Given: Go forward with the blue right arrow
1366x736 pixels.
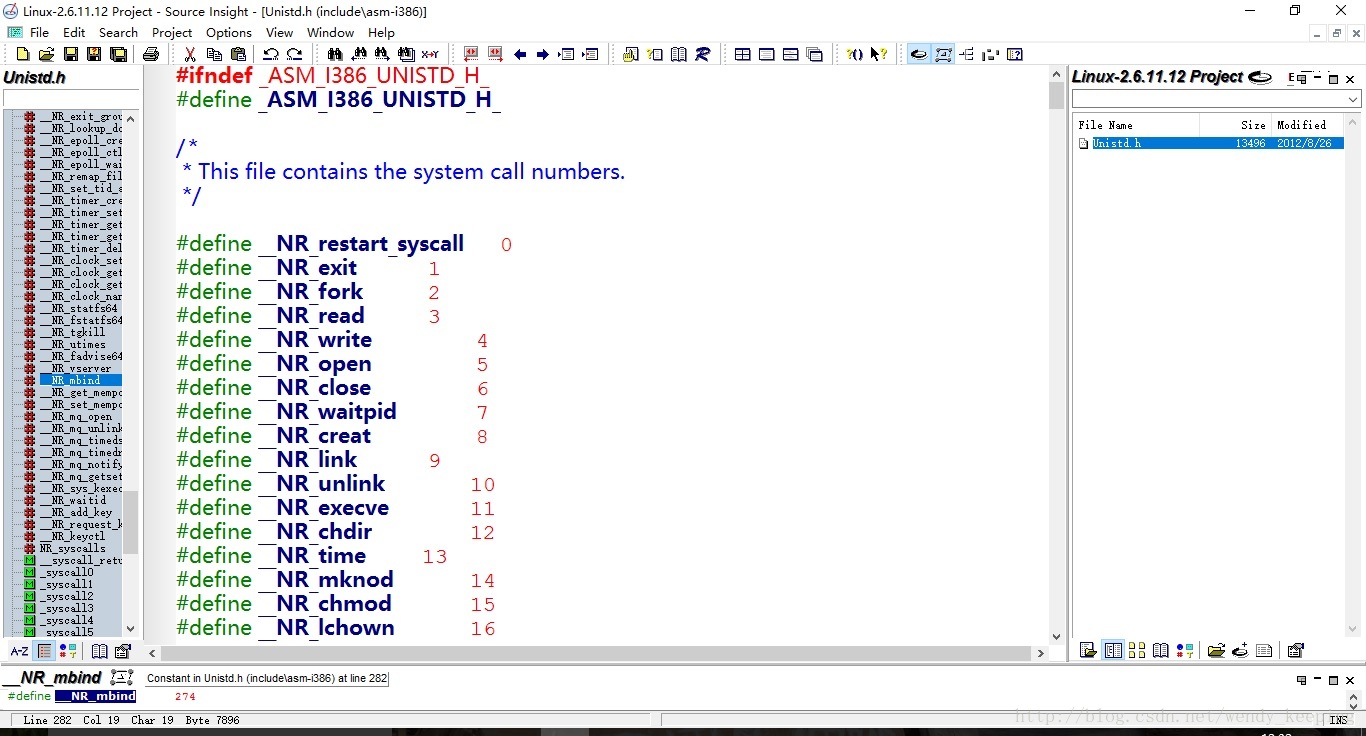Looking at the screenshot, I should (x=543, y=54).
